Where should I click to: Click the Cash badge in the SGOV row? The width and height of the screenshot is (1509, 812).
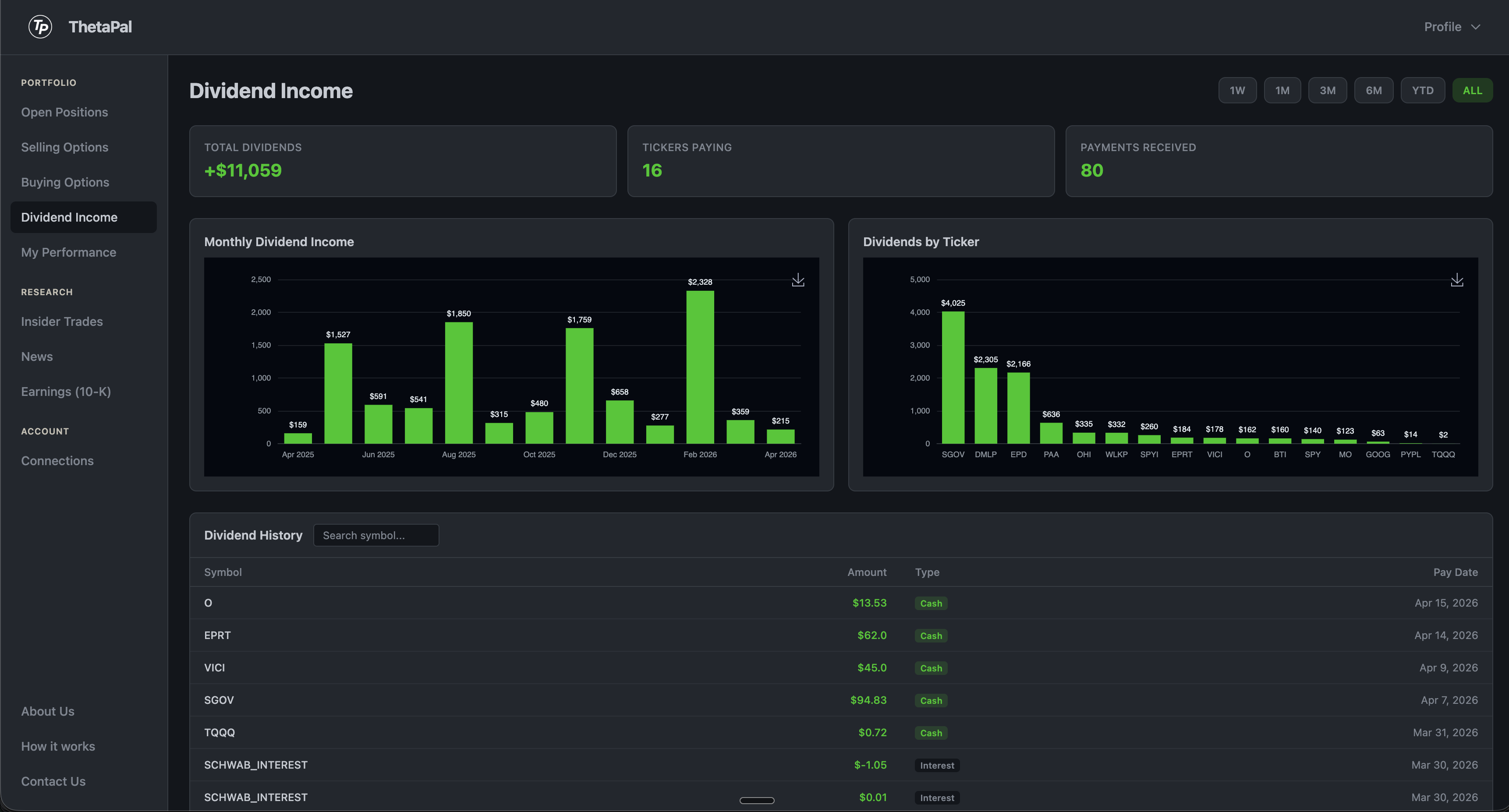click(931, 701)
